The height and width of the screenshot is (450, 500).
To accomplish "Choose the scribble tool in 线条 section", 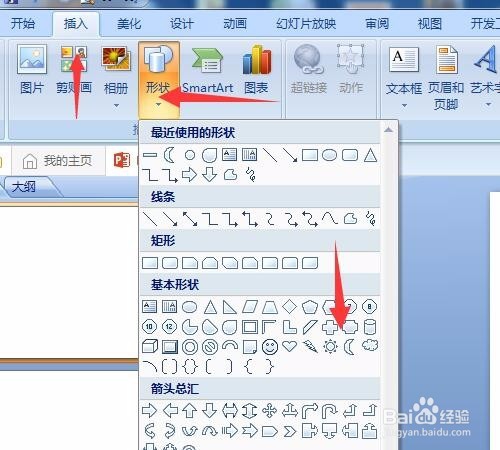I will tap(370, 219).
